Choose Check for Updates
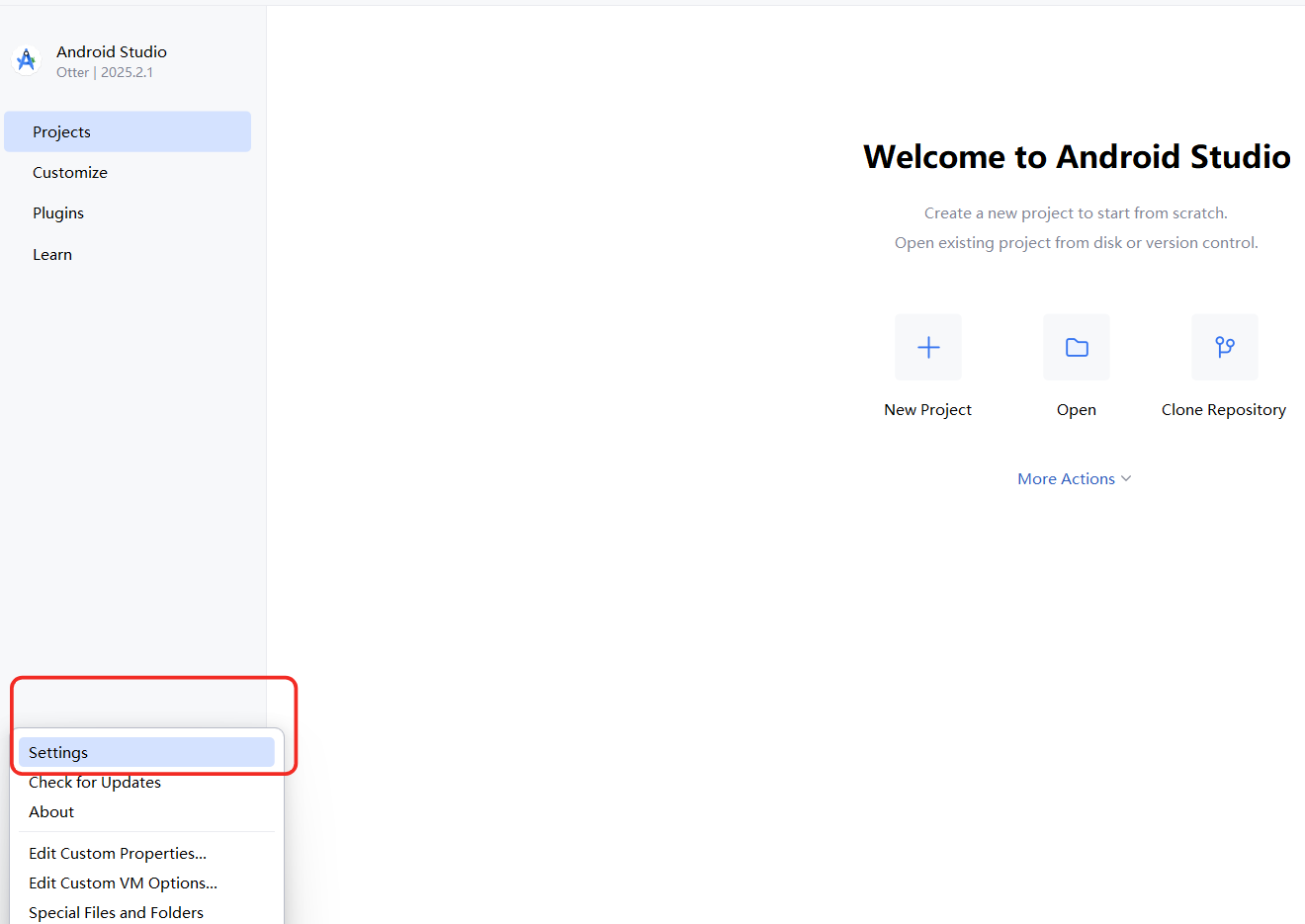The height and width of the screenshot is (924, 1305). click(94, 782)
